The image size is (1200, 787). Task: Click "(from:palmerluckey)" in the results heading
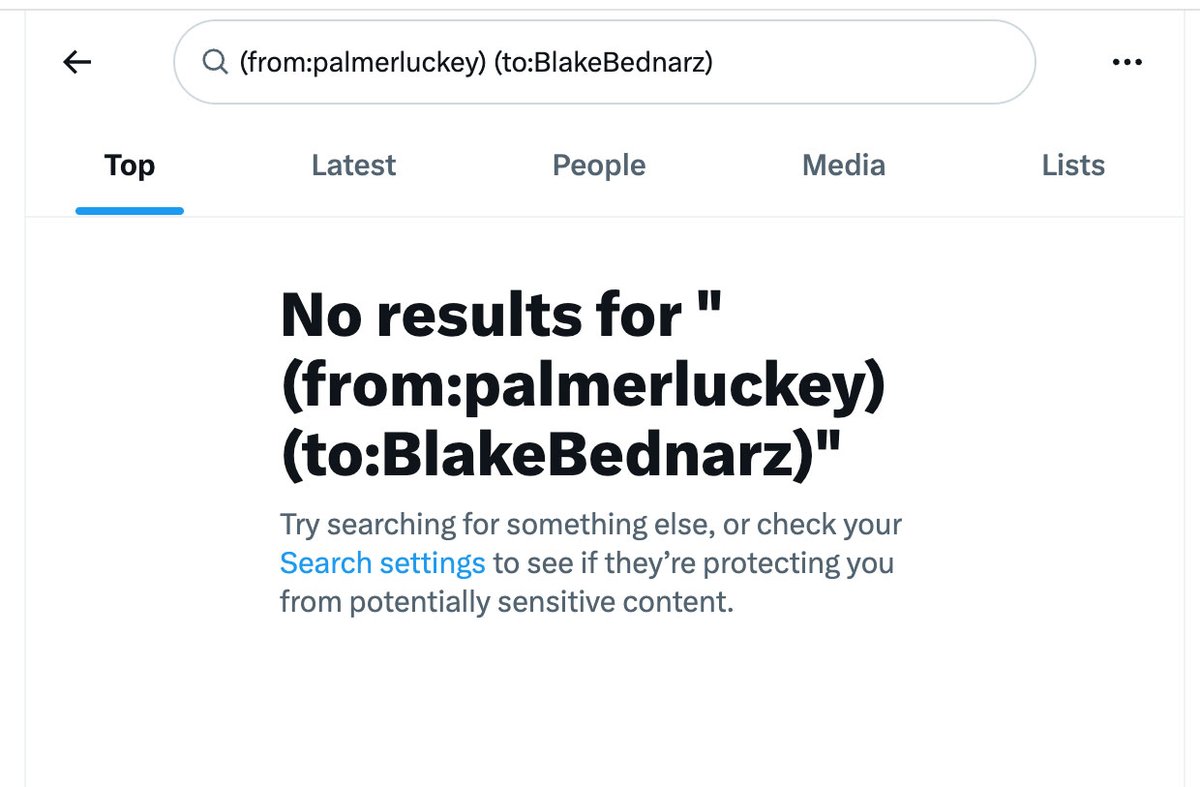coord(583,389)
